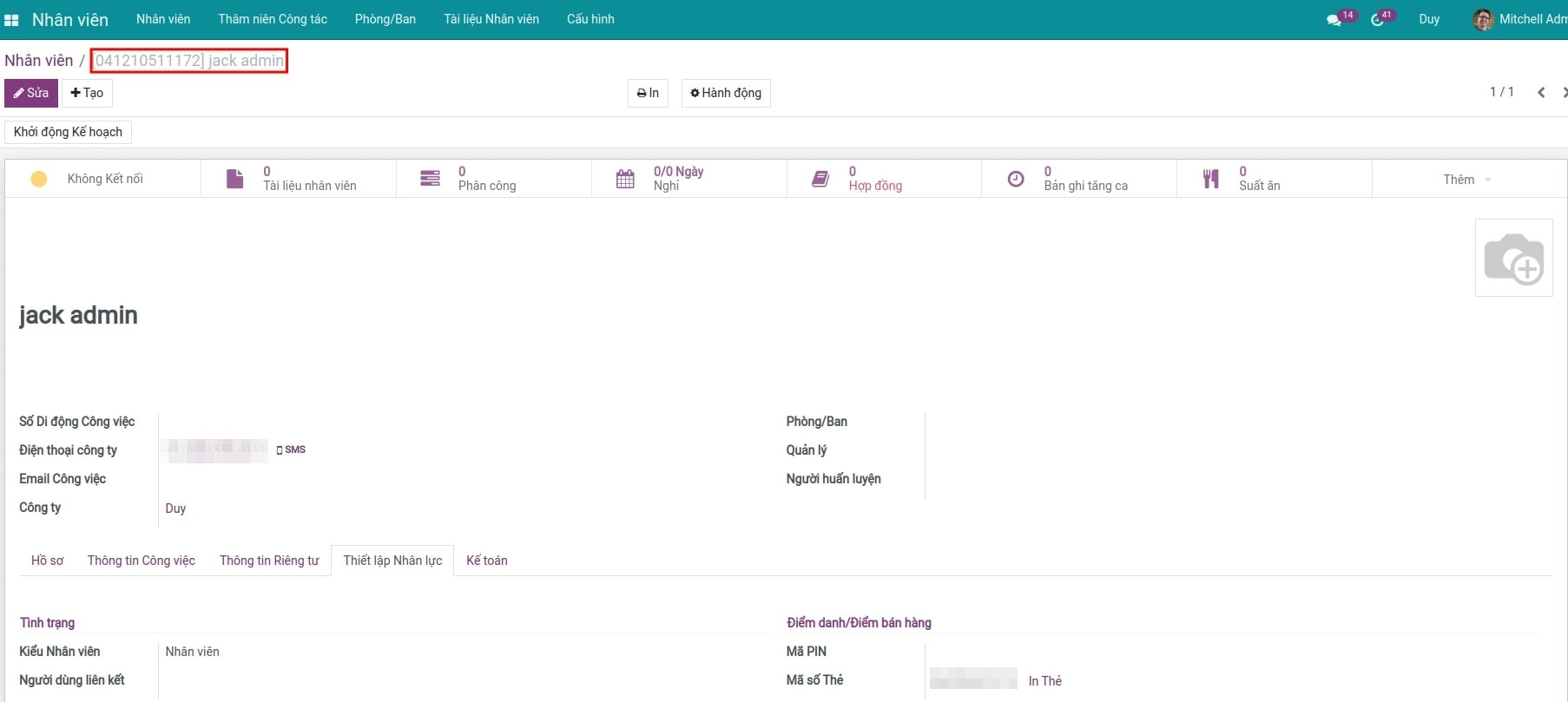
Task: Click the Không Kết nối status indicator
Action: (x=39, y=179)
